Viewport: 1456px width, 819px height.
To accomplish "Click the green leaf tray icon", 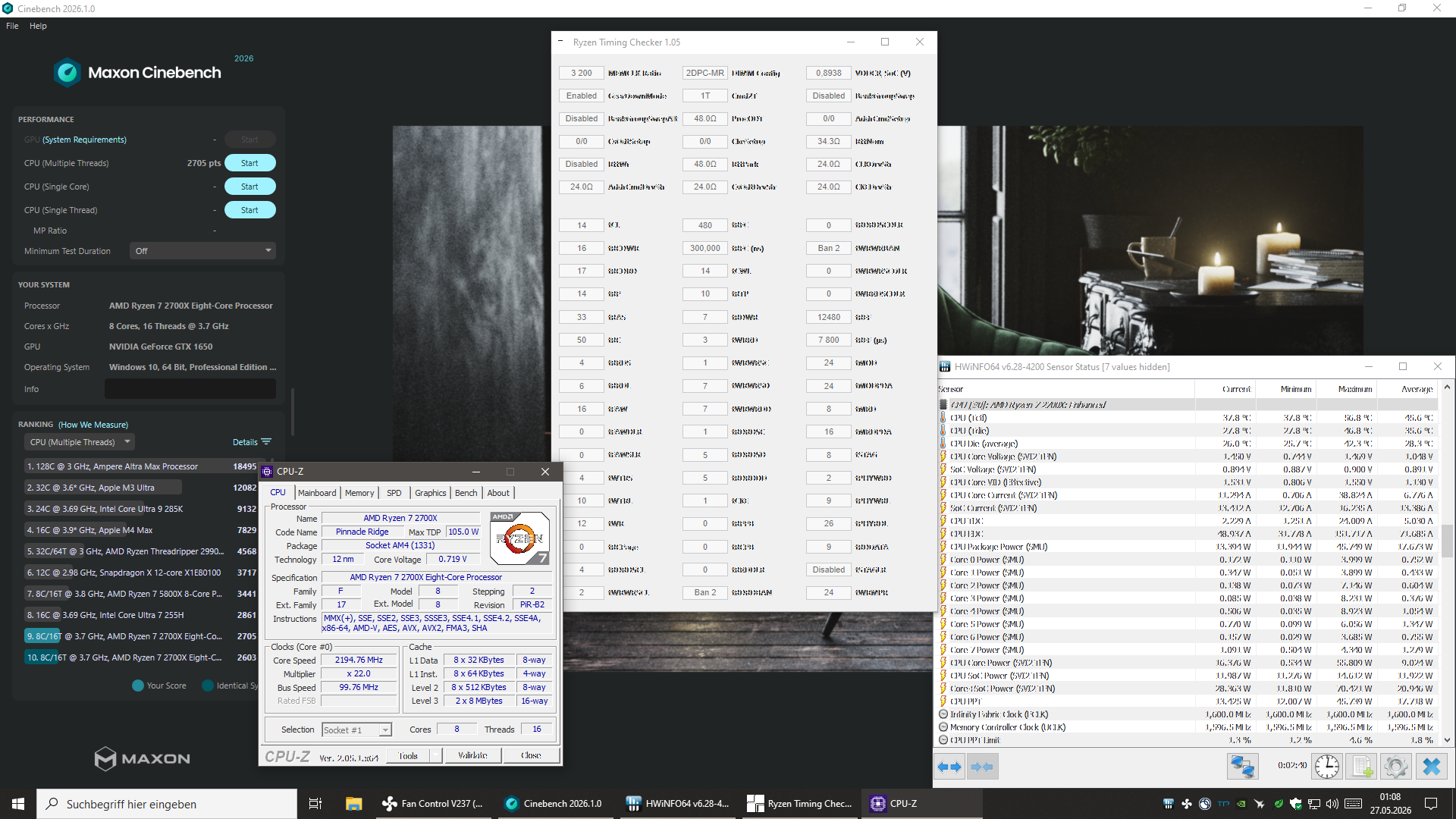I will pos(1279,804).
